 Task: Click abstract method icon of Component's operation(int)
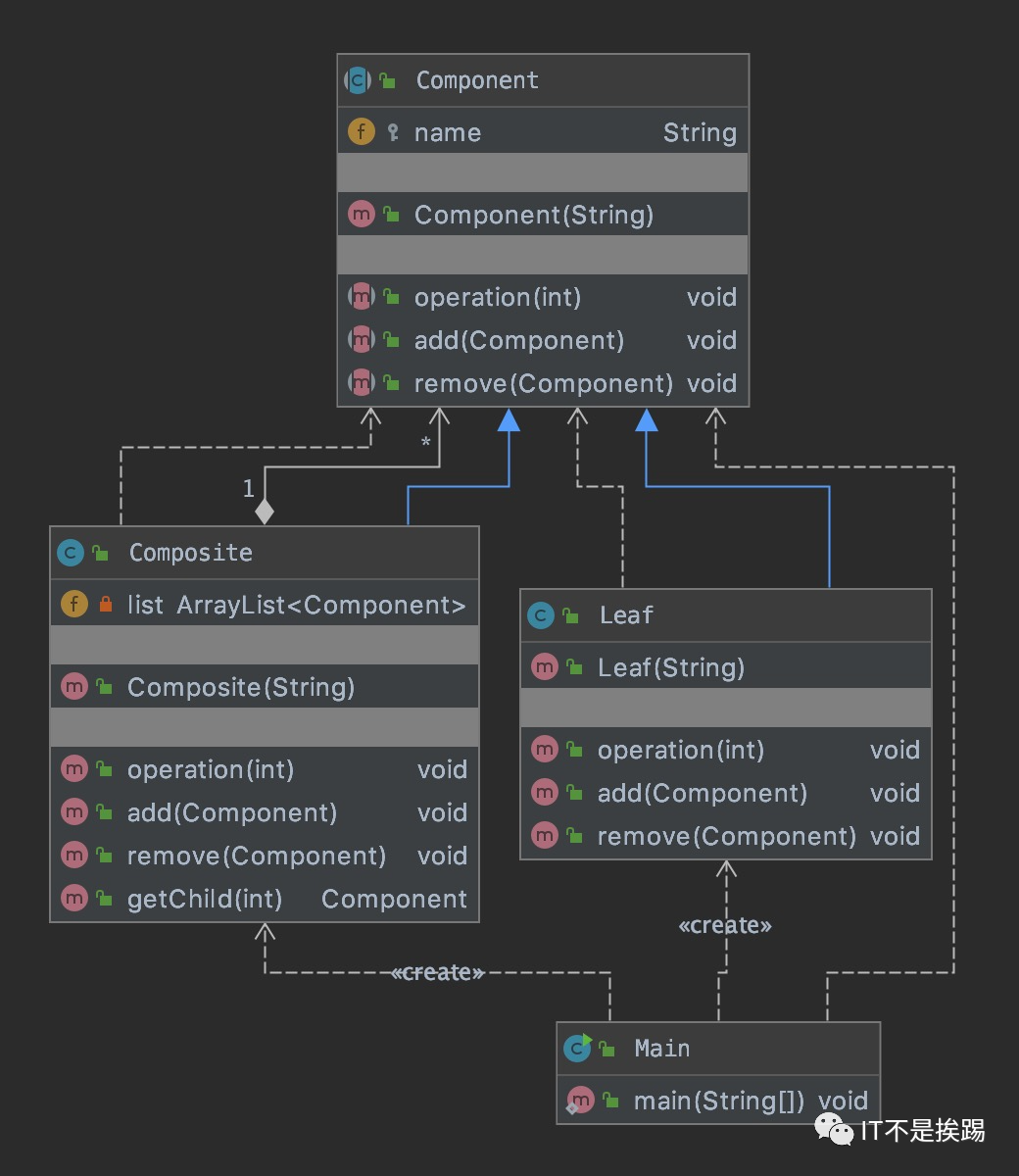pyautogui.click(x=362, y=297)
